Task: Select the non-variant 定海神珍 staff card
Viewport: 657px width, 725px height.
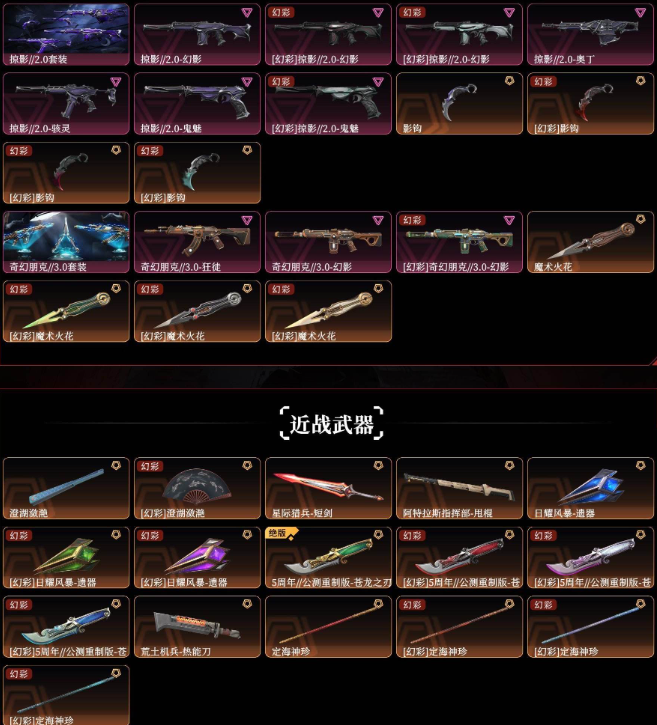Action: pos(328,627)
